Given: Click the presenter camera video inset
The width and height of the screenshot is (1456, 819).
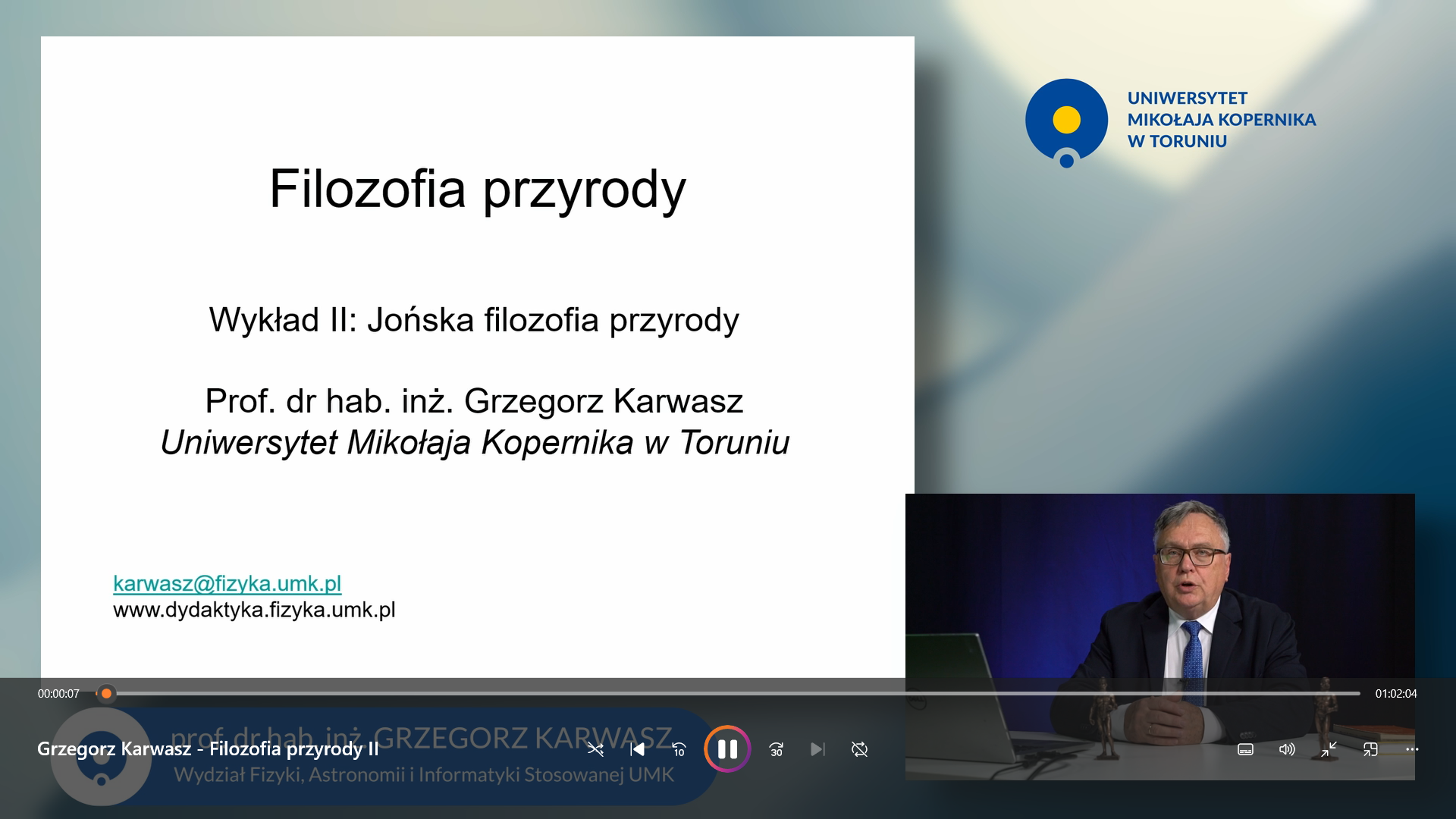Looking at the screenshot, I should click(1160, 637).
